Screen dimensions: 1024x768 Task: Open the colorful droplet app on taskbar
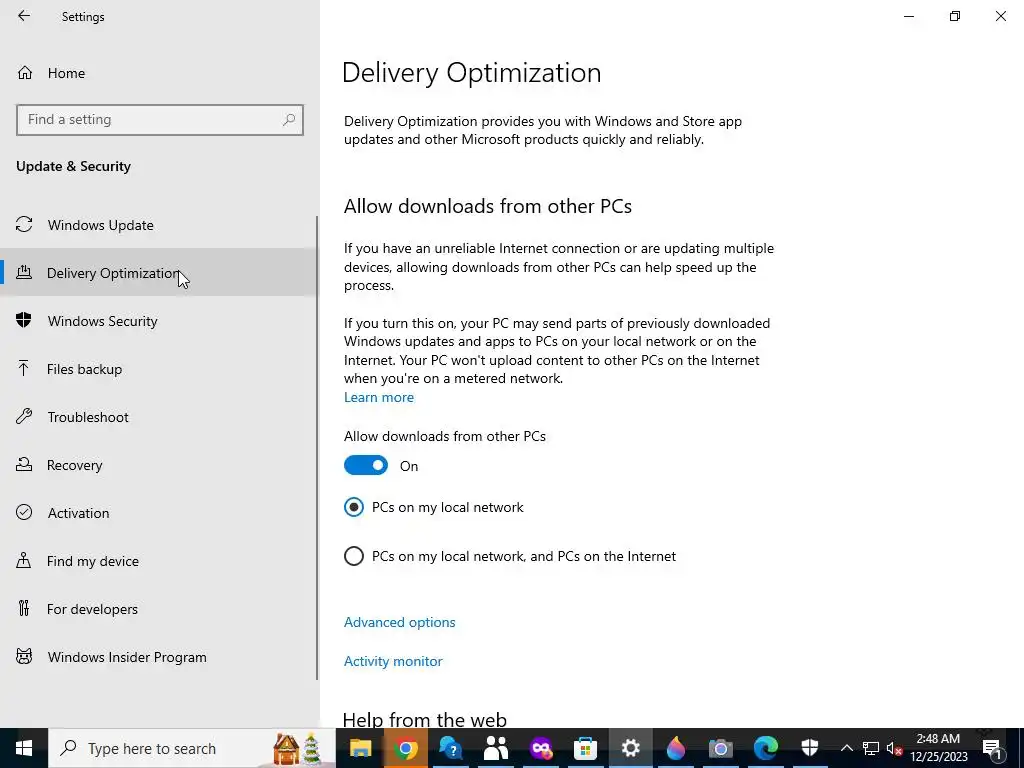point(675,748)
